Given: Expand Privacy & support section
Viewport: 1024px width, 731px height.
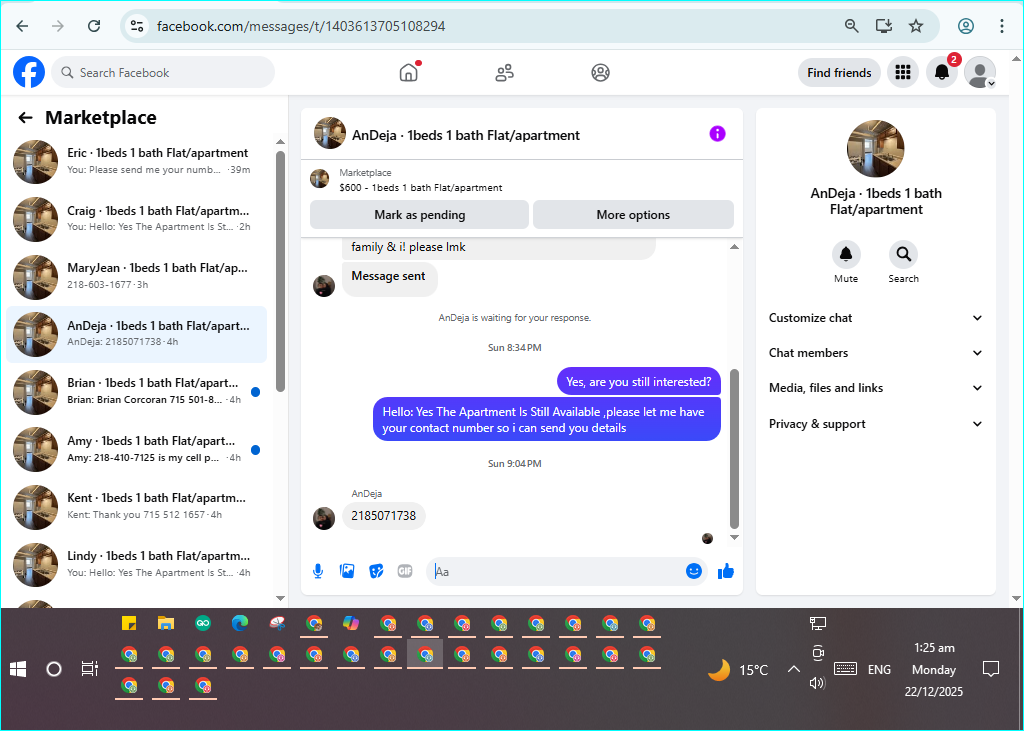Looking at the screenshot, I should click(876, 424).
